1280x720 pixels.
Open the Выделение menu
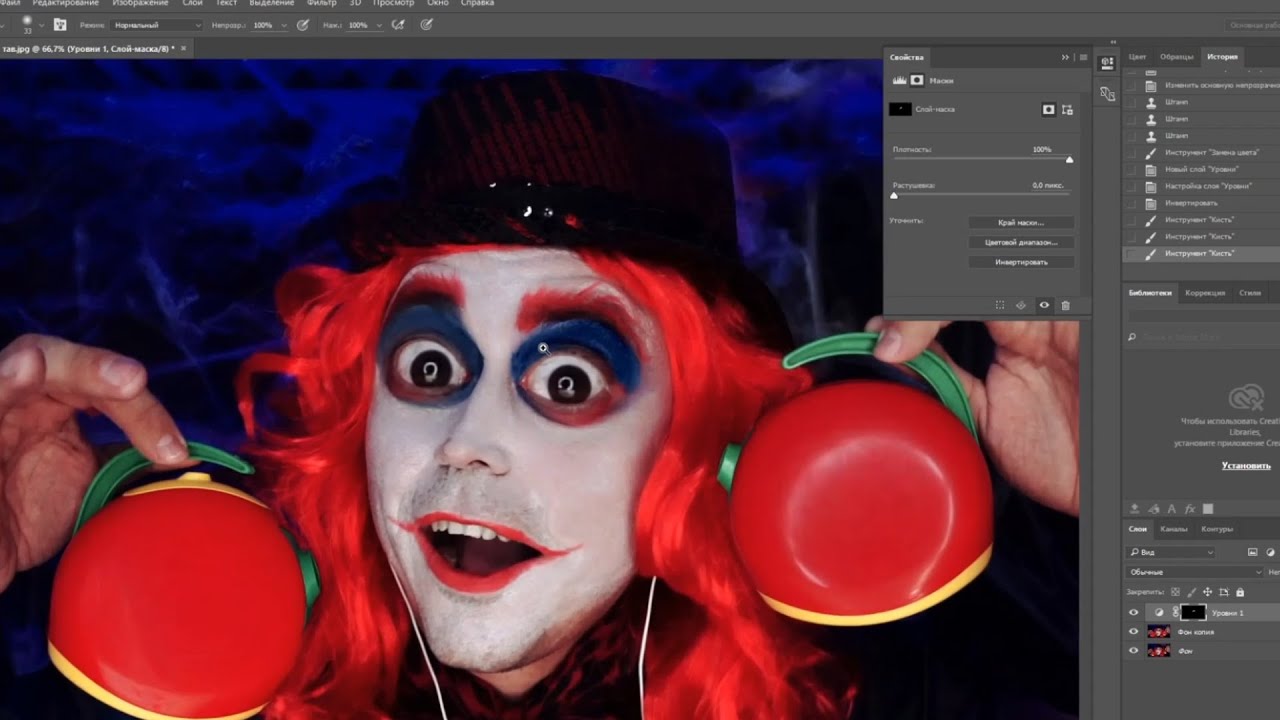click(x=272, y=3)
